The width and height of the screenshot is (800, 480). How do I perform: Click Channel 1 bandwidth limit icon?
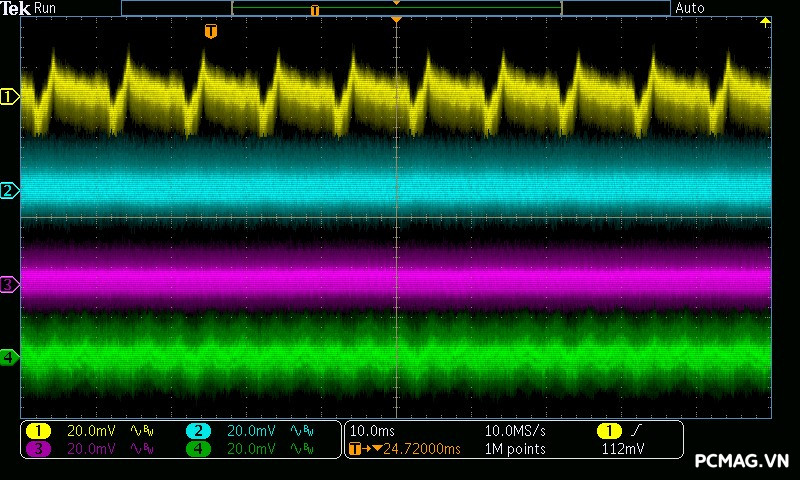[144, 431]
